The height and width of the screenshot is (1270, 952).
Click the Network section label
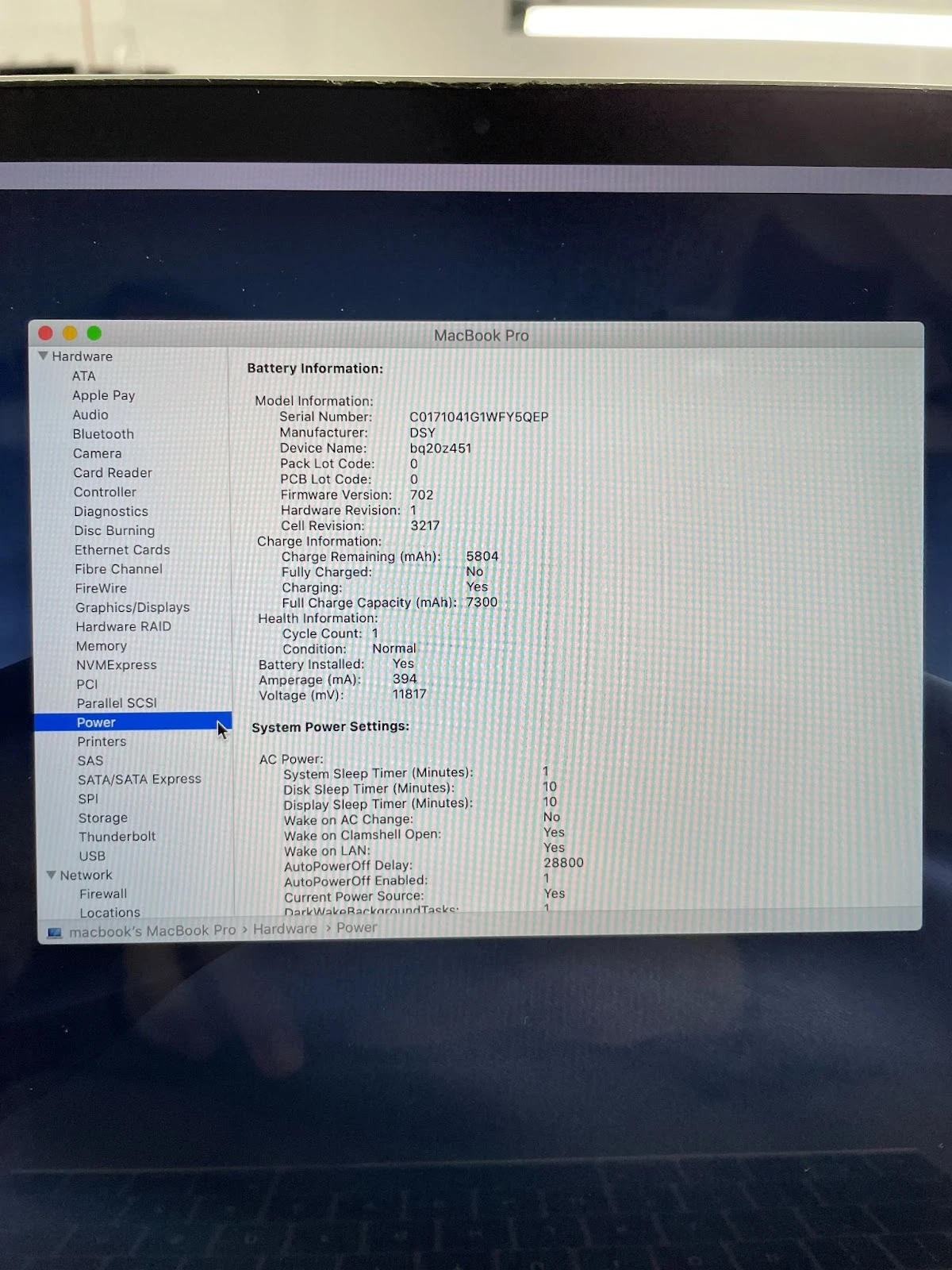pyautogui.click(x=86, y=875)
